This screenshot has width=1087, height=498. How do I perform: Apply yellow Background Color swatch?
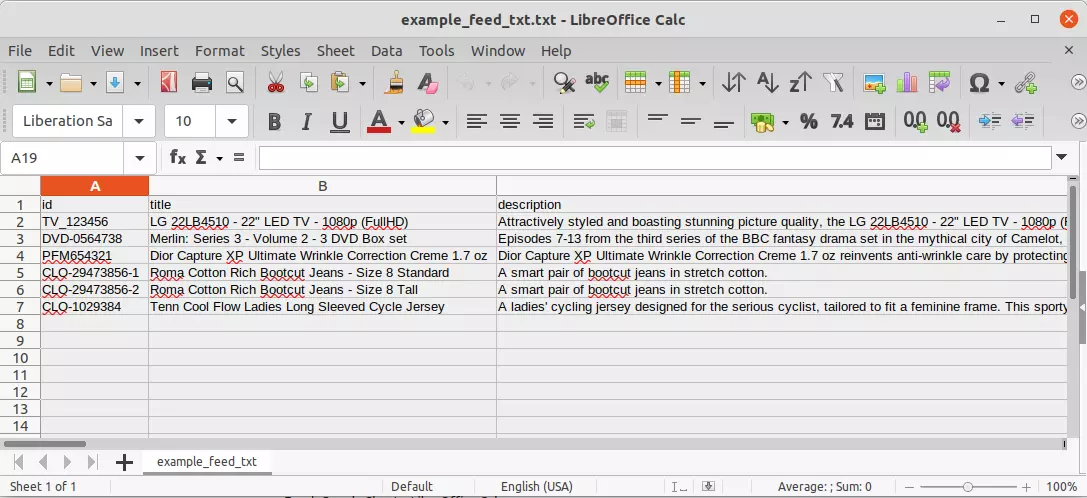tap(424, 121)
